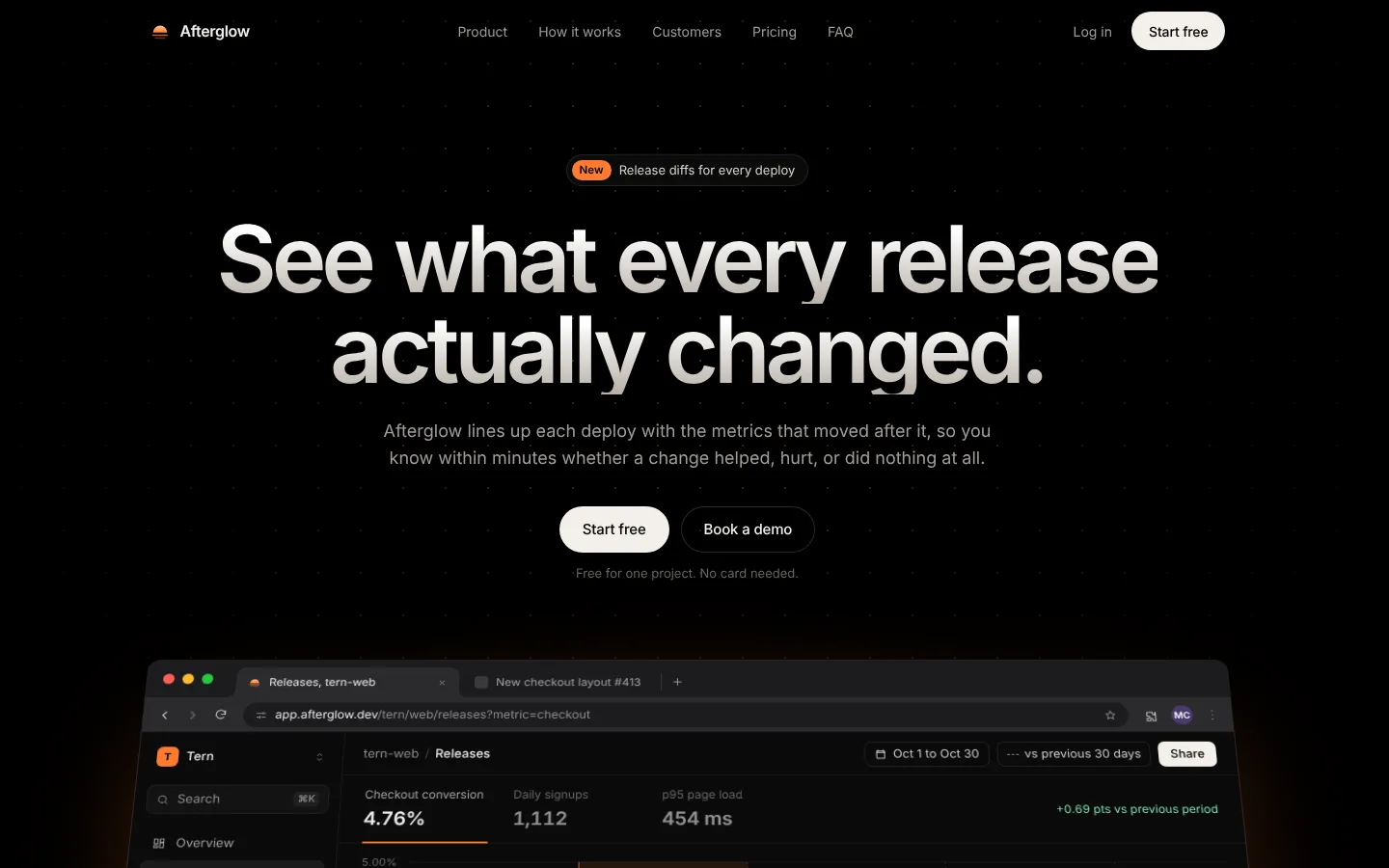This screenshot has width=1389, height=868.
Task: Click the red close window dot
Action: [x=169, y=680]
